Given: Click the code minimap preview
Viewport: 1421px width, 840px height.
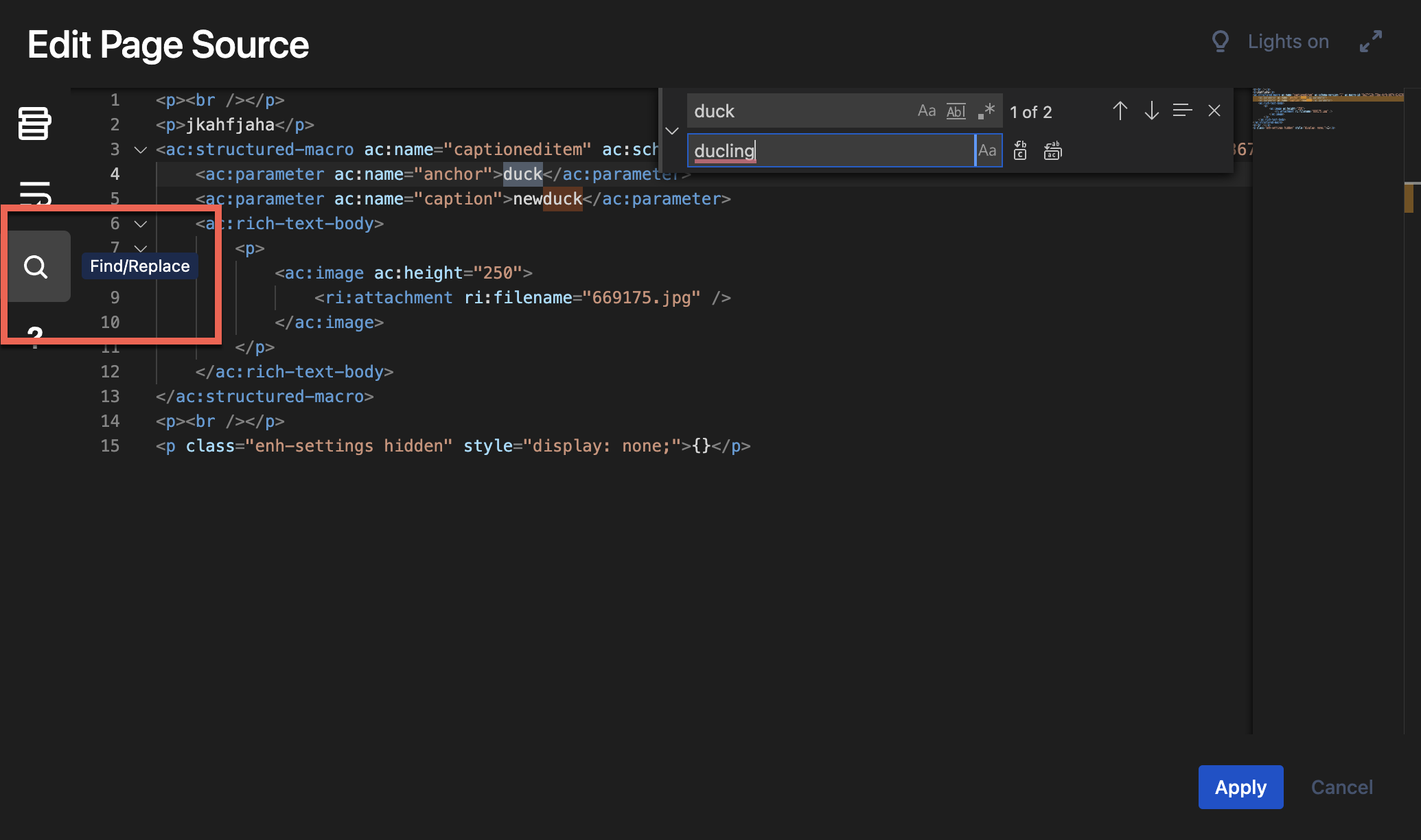Looking at the screenshot, I should [1328, 110].
